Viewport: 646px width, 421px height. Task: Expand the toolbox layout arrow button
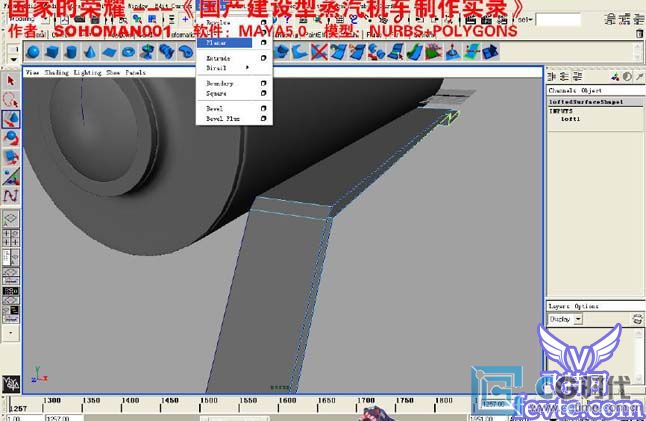(x=11, y=333)
